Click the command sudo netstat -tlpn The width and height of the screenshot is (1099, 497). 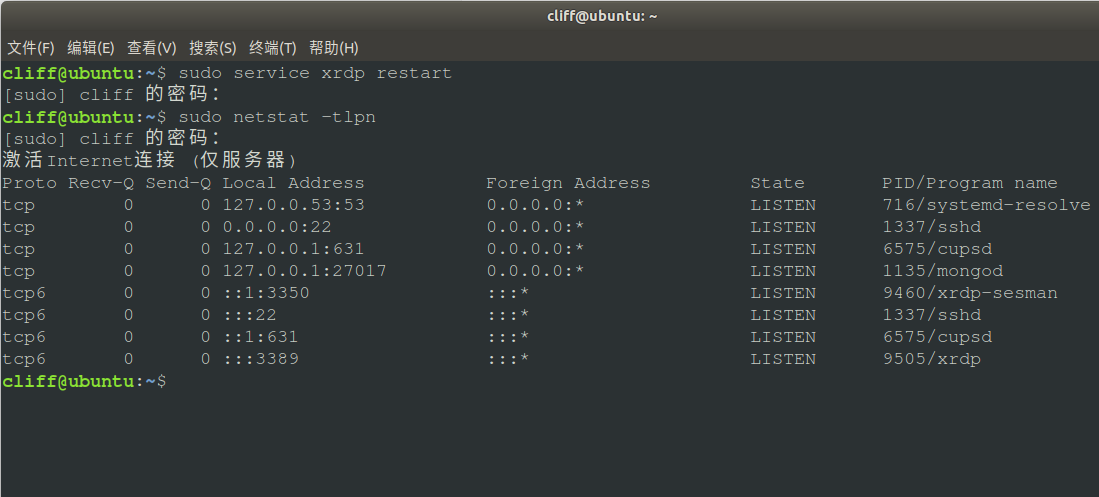(277, 117)
